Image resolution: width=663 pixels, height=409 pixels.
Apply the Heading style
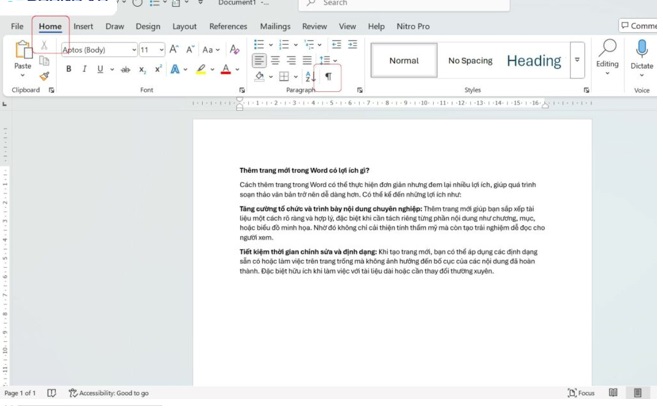point(534,60)
